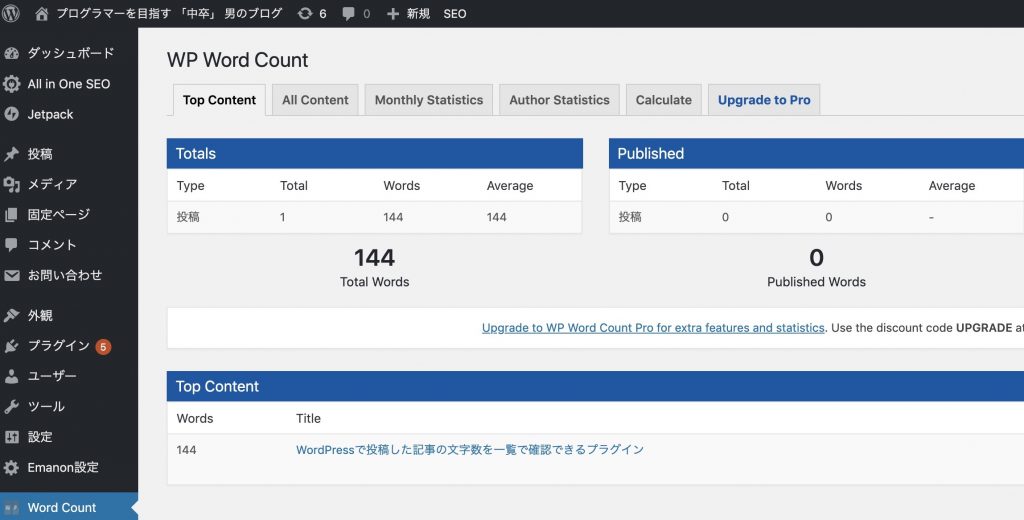Click the ツール wrench icon

click(11, 407)
